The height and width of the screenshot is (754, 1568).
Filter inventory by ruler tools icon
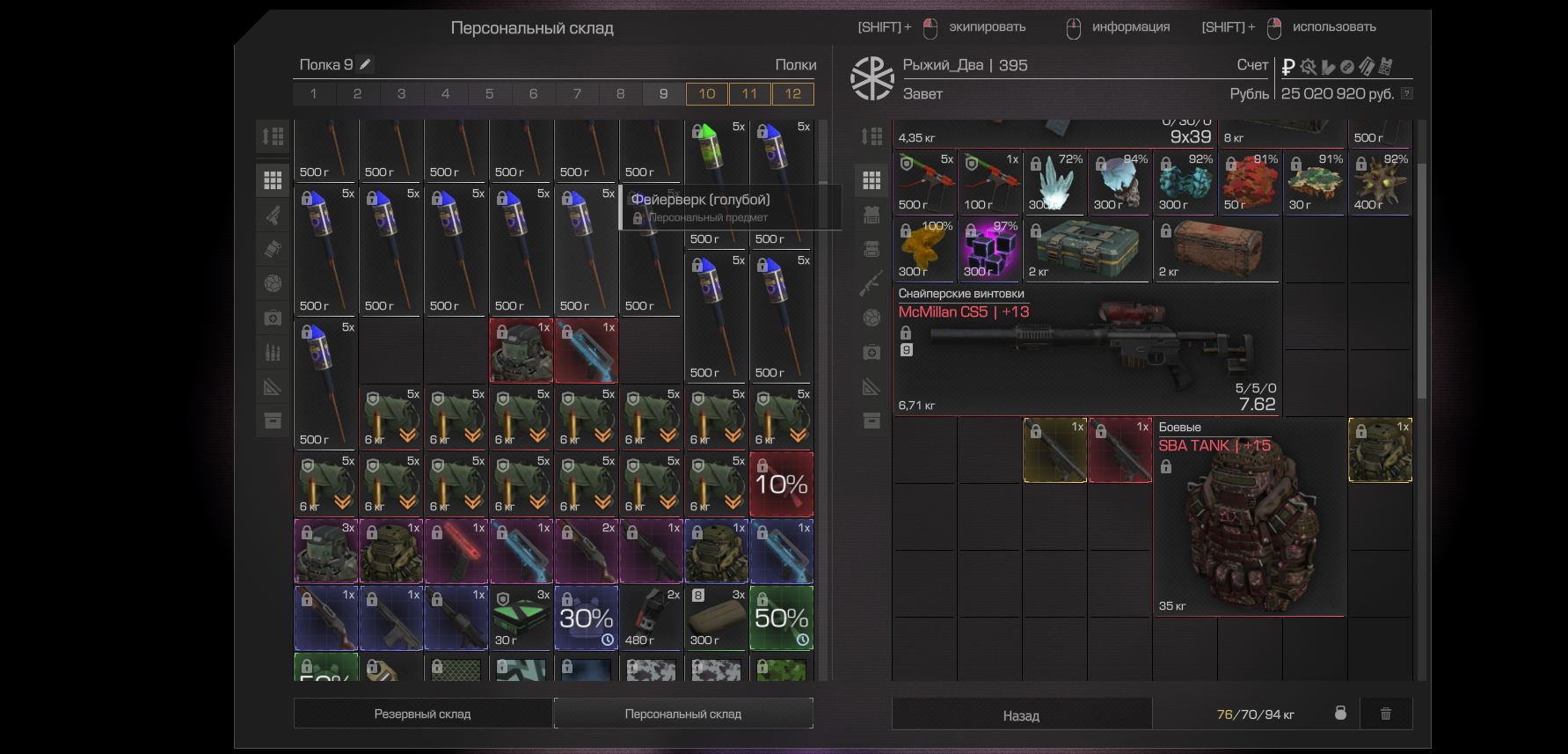coord(872,386)
